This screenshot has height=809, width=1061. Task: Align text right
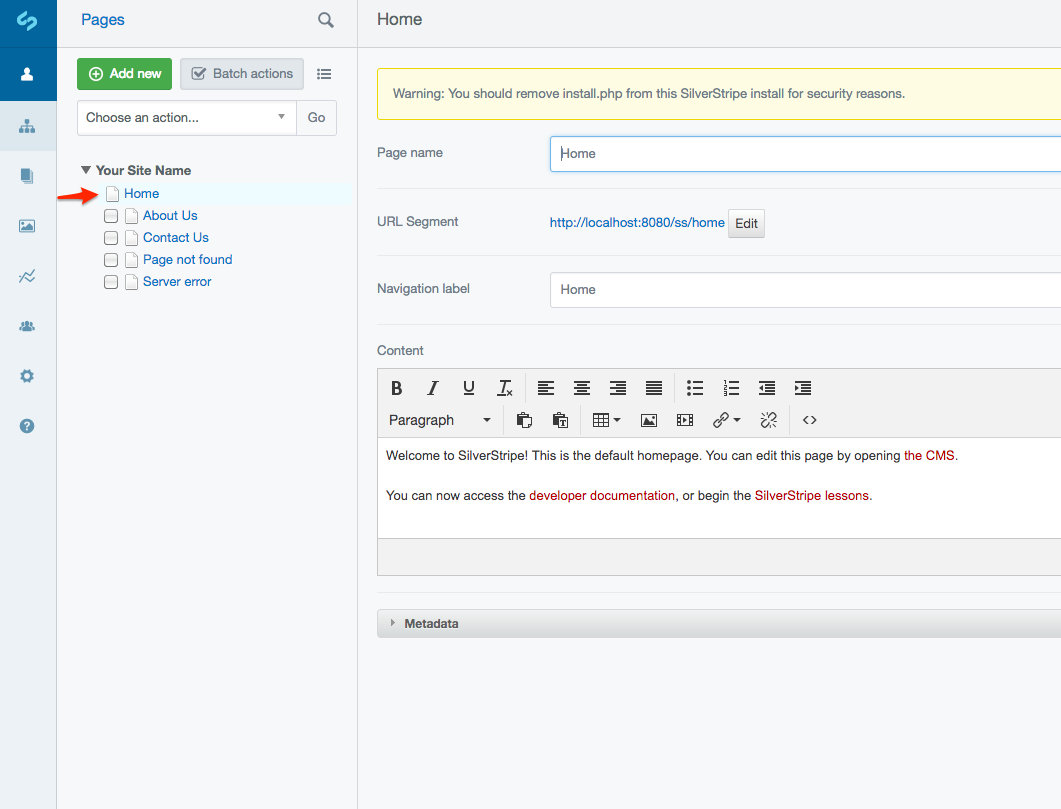(x=618, y=388)
